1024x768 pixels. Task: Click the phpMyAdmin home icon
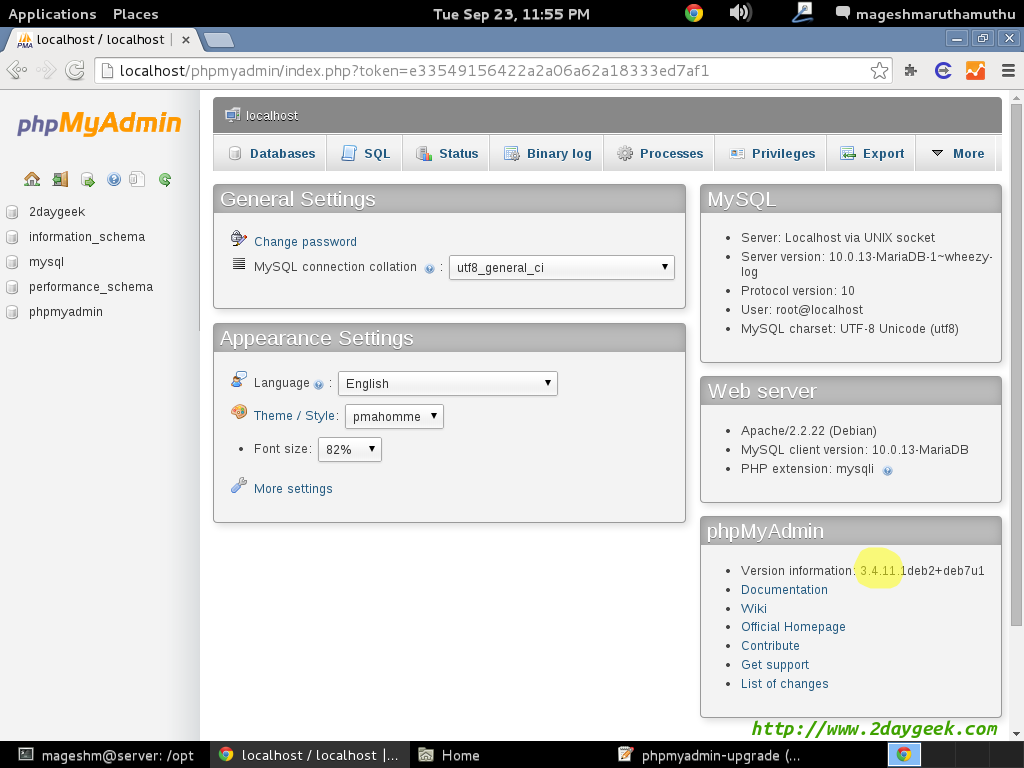coord(32,180)
